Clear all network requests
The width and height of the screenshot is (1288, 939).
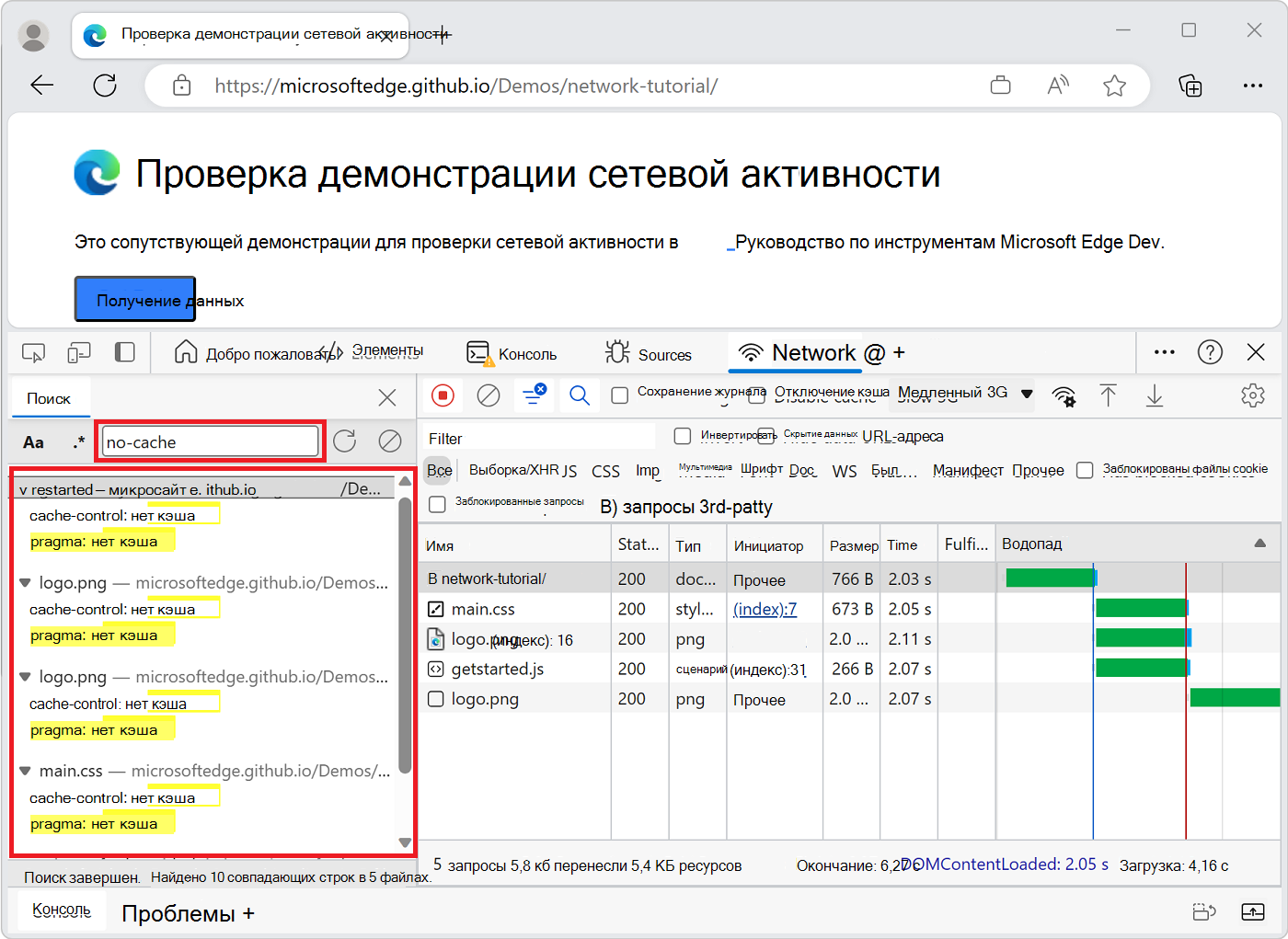click(488, 395)
